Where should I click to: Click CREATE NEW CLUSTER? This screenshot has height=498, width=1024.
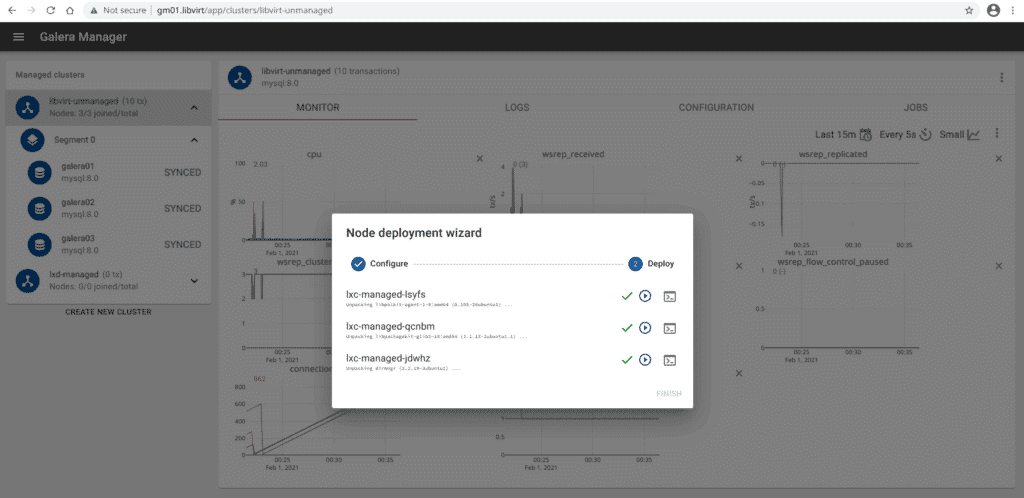tap(108, 312)
